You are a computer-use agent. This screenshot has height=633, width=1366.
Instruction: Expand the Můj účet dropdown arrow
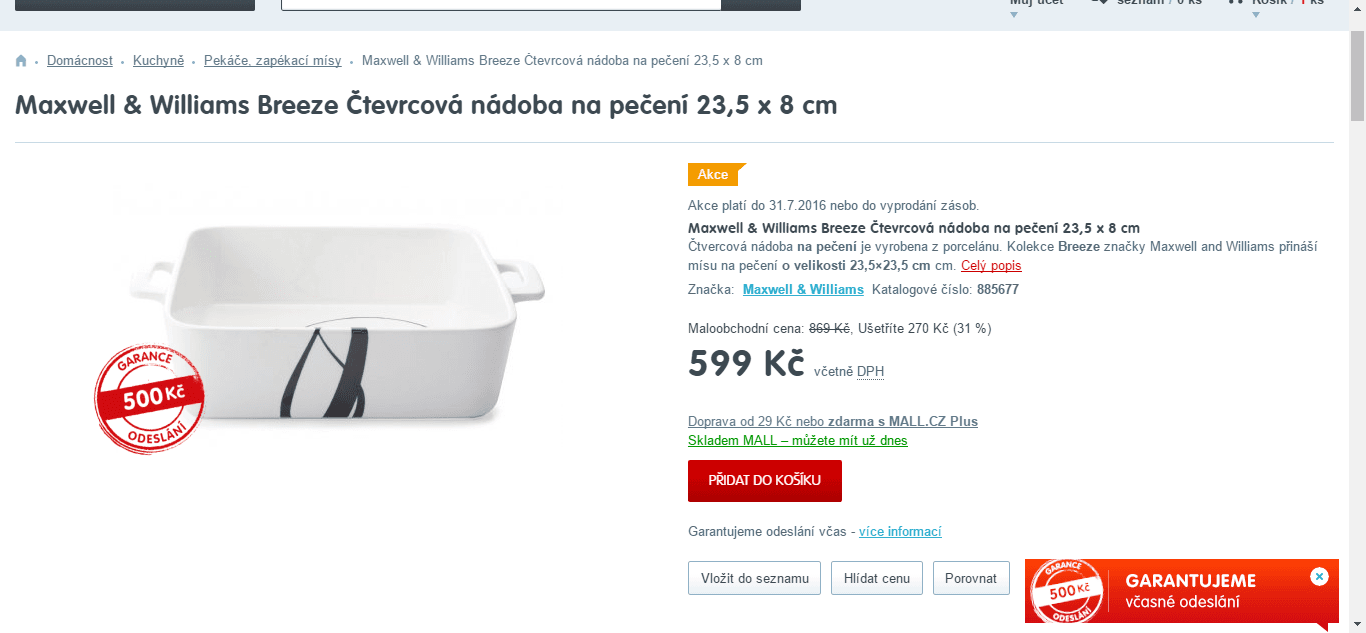(x=1014, y=15)
